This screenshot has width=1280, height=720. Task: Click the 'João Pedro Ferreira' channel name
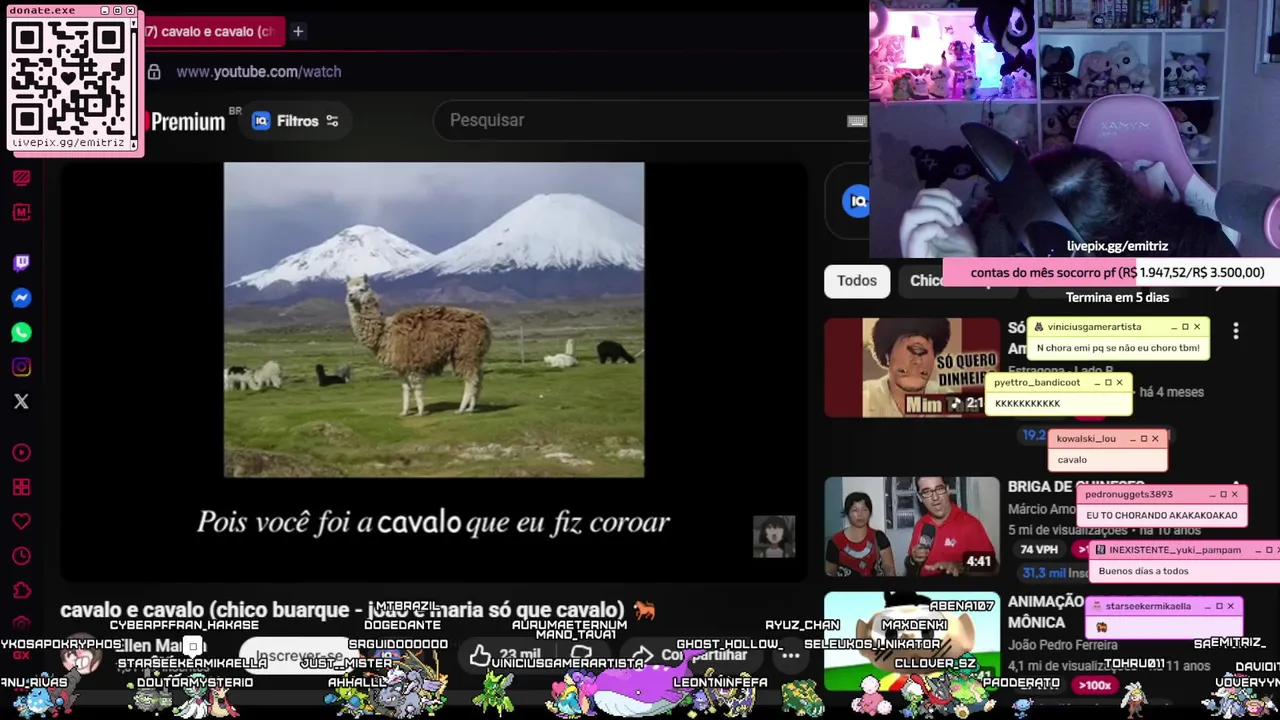(1064, 646)
